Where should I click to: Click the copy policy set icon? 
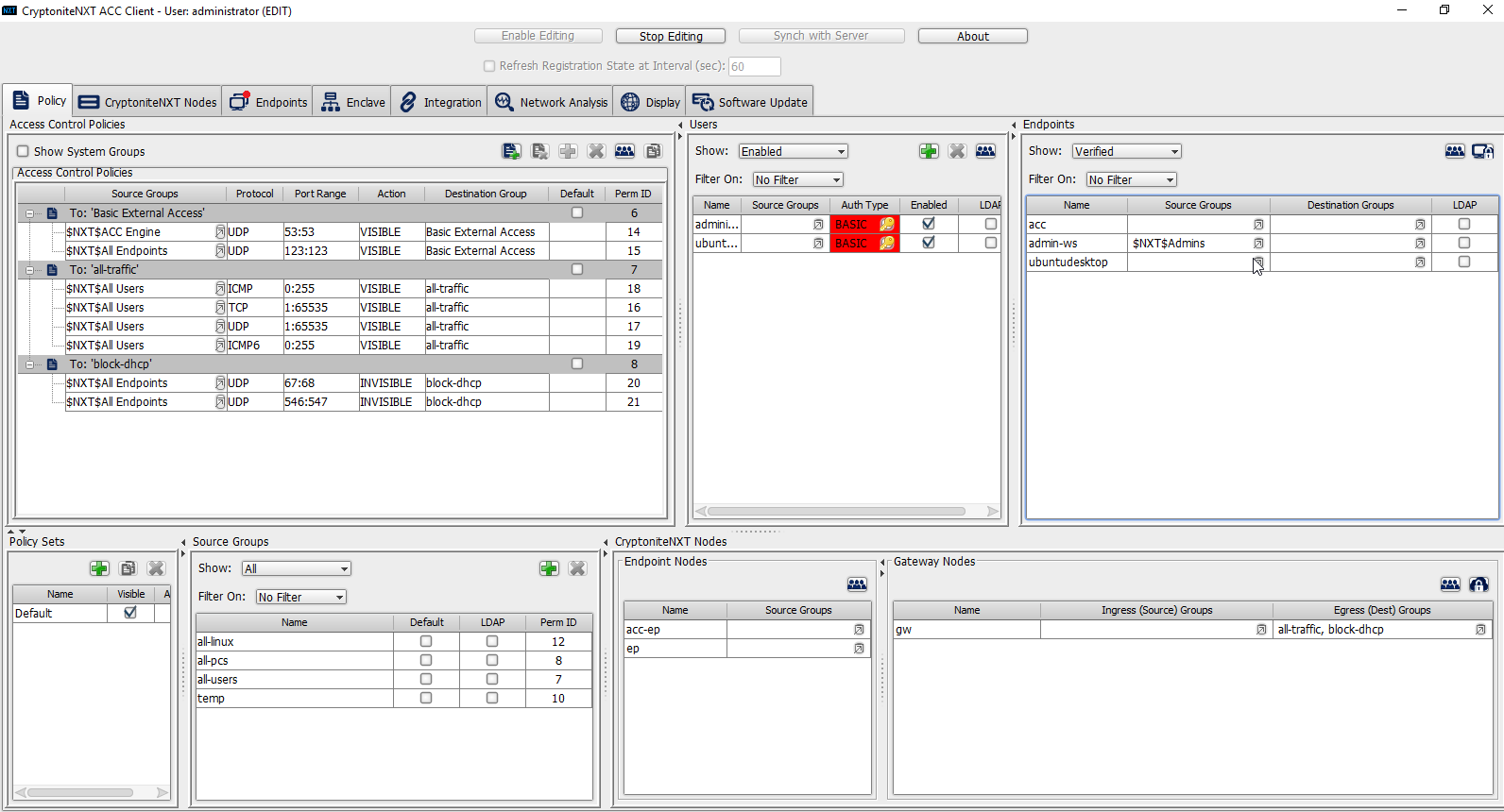tap(128, 568)
